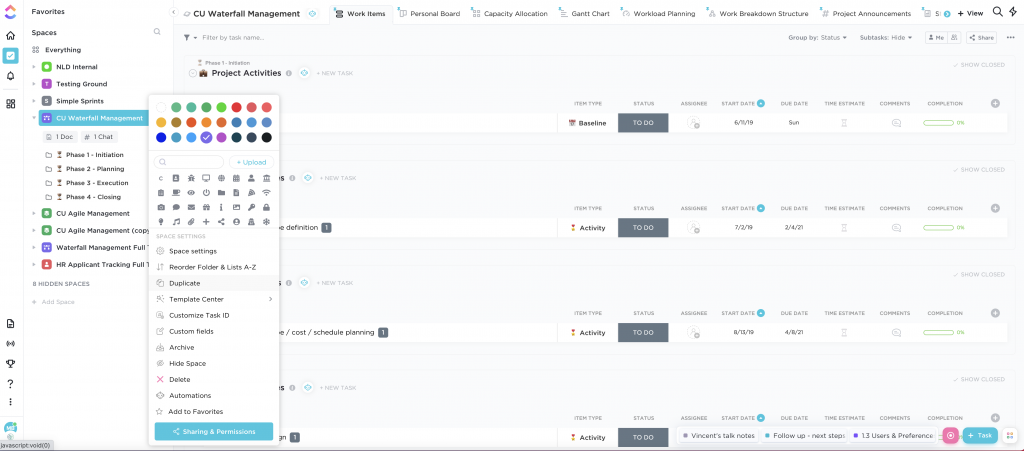Expand the Simple Sprints space

click(x=34, y=101)
